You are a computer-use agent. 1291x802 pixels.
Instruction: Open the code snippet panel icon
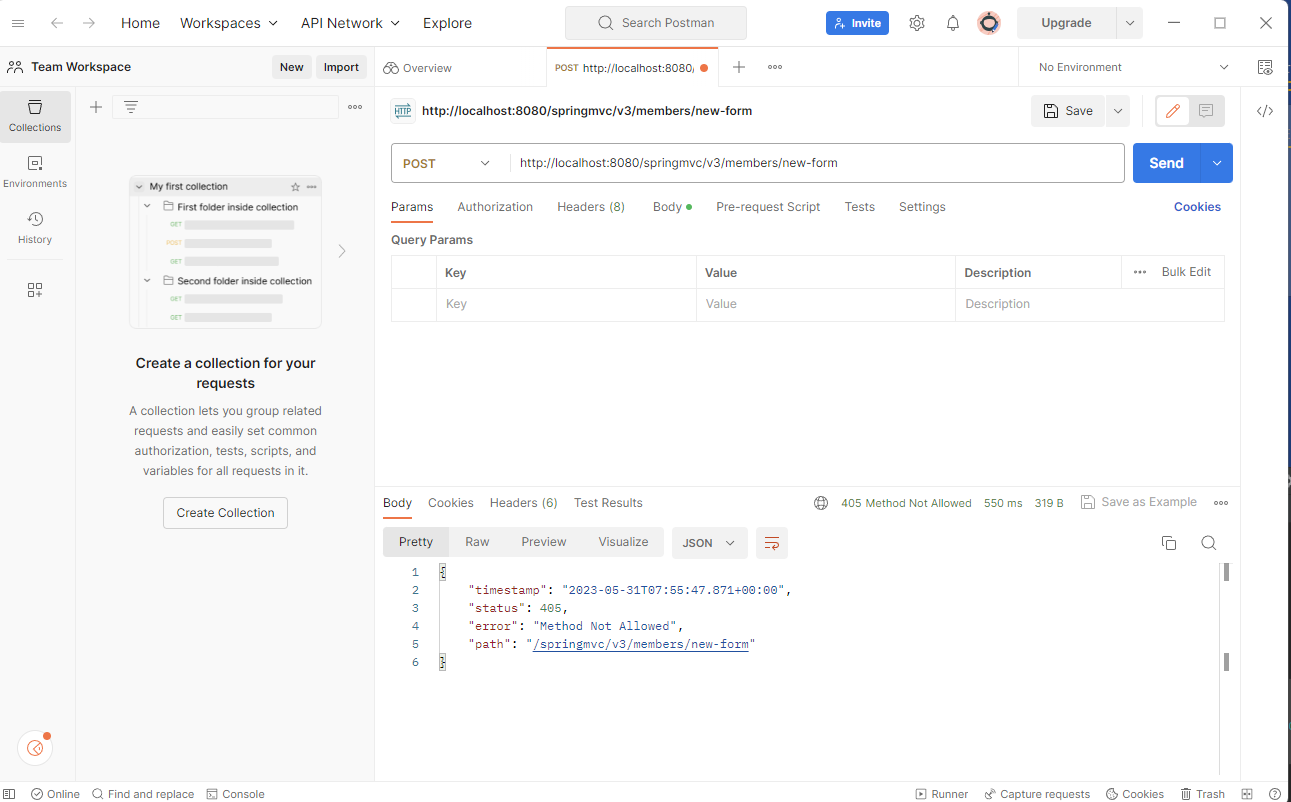pyautogui.click(x=1265, y=111)
